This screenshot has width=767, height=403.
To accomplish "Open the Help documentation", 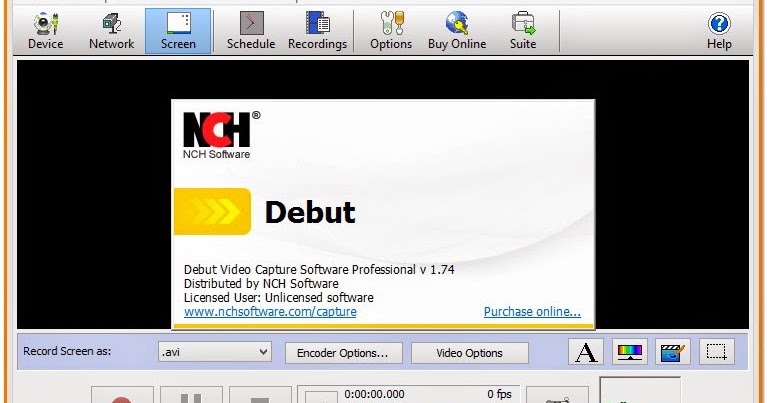I will point(719,31).
